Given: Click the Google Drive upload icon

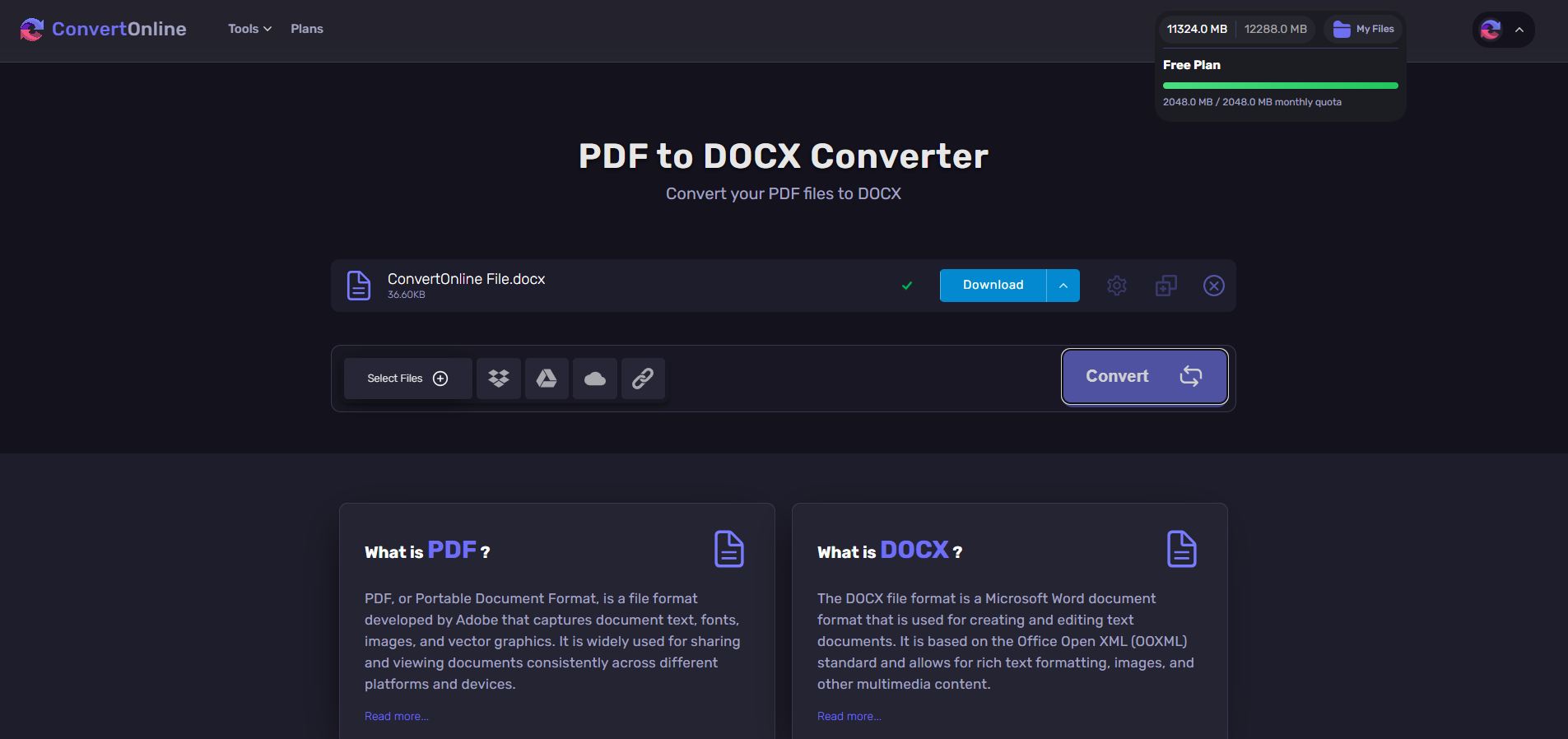Looking at the screenshot, I should 547,379.
